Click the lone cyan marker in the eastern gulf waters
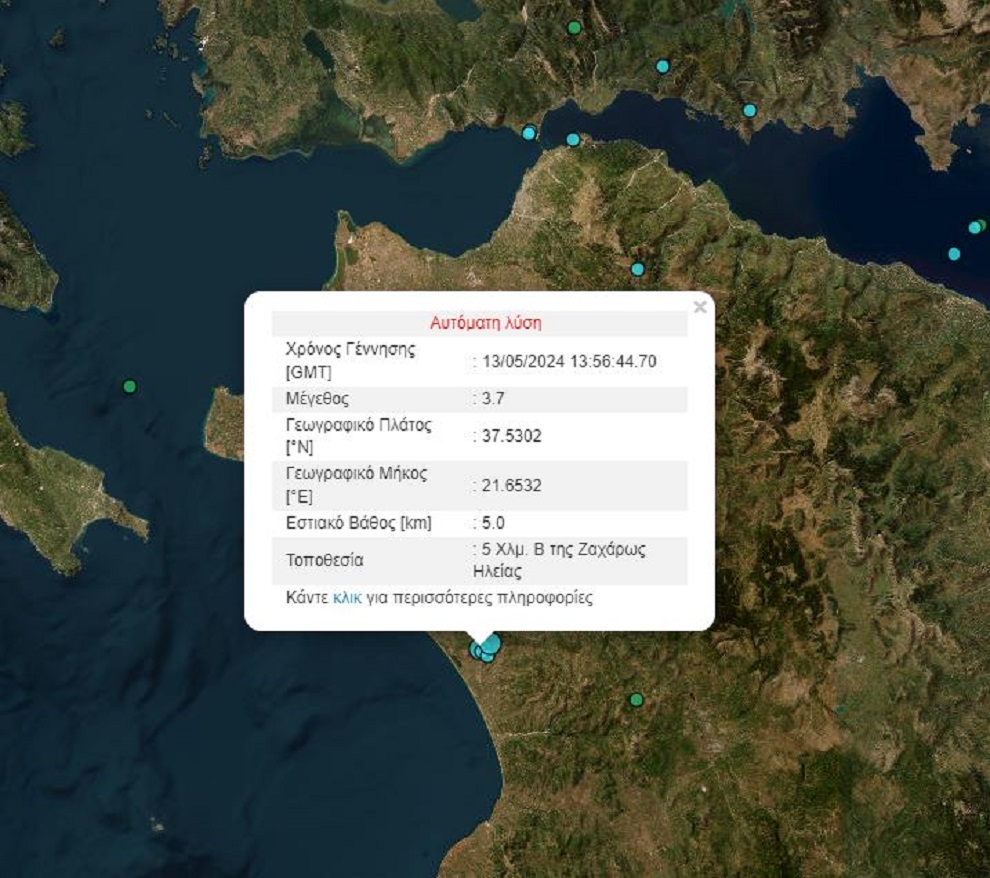The image size is (990, 878). tap(954, 253)
